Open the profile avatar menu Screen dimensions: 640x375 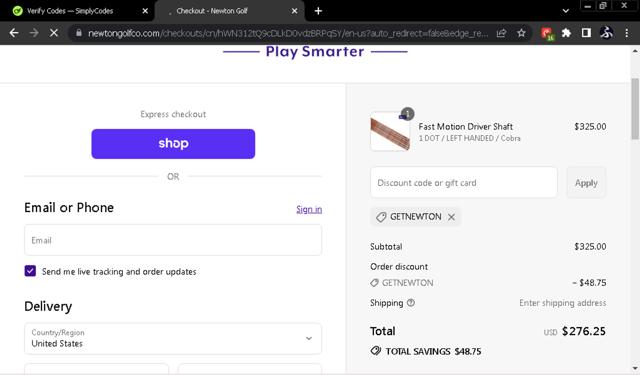tap(606, 33)
